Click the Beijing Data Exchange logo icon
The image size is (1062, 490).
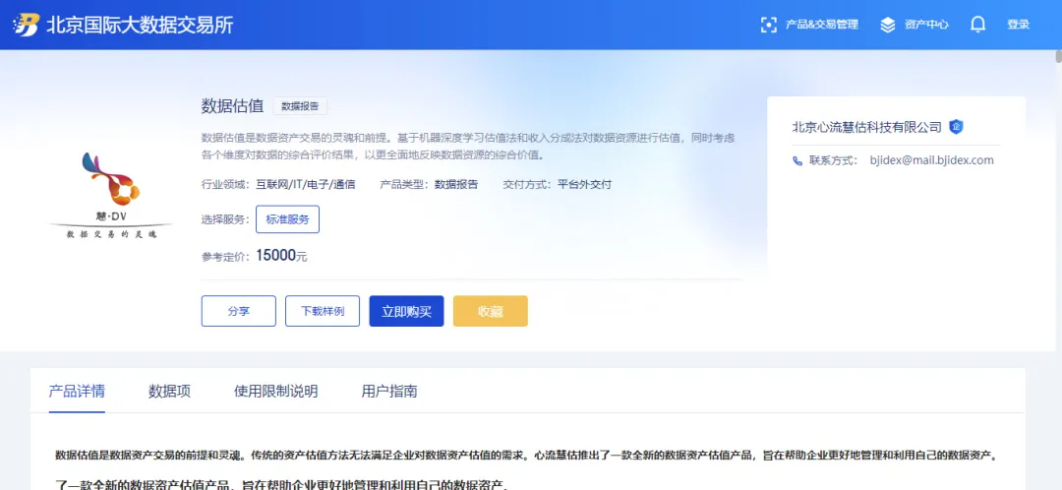click(x=26, y=25)
